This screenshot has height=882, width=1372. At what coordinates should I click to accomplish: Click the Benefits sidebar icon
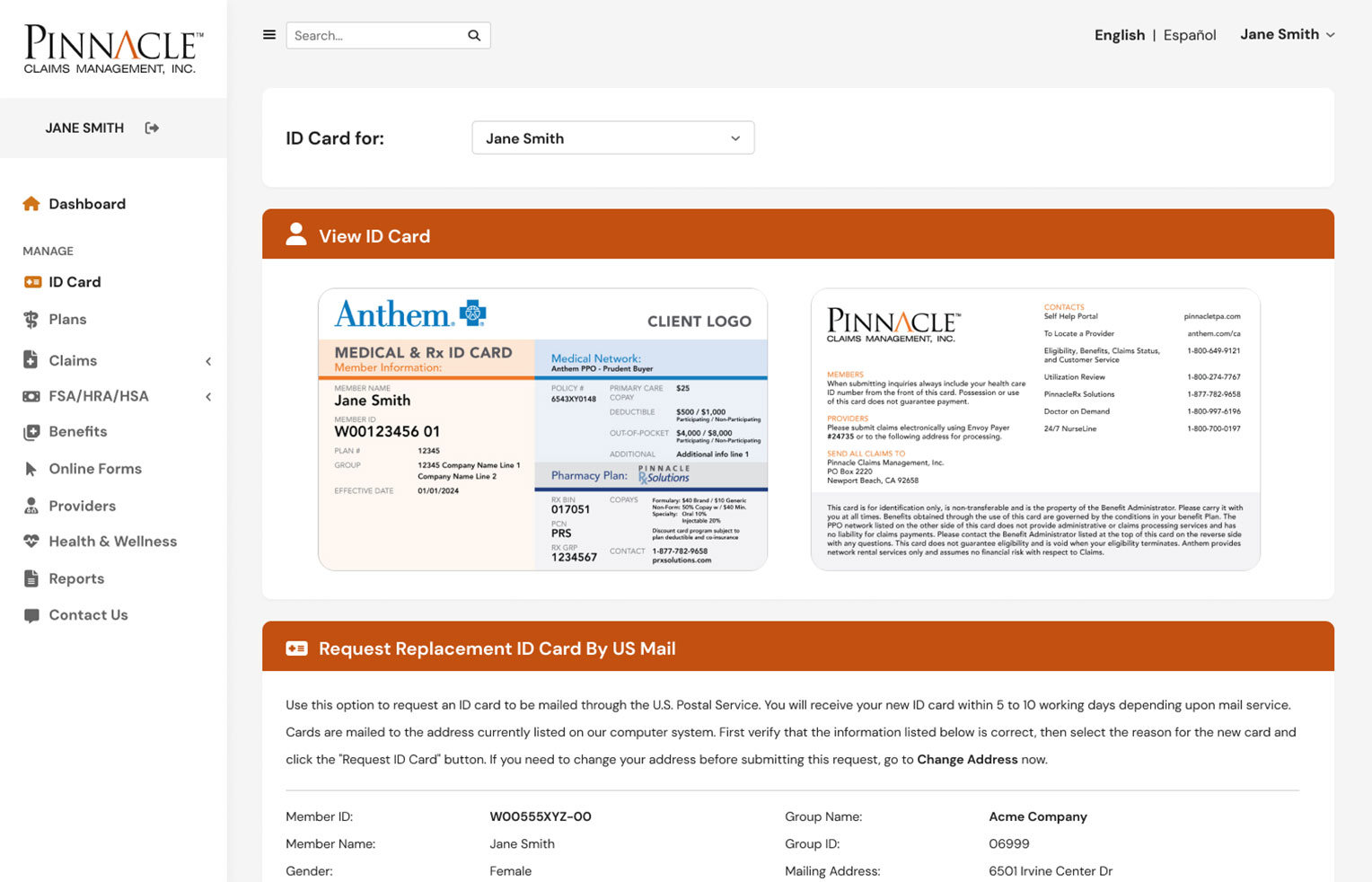pyautogui.click(x=31, y=432)
